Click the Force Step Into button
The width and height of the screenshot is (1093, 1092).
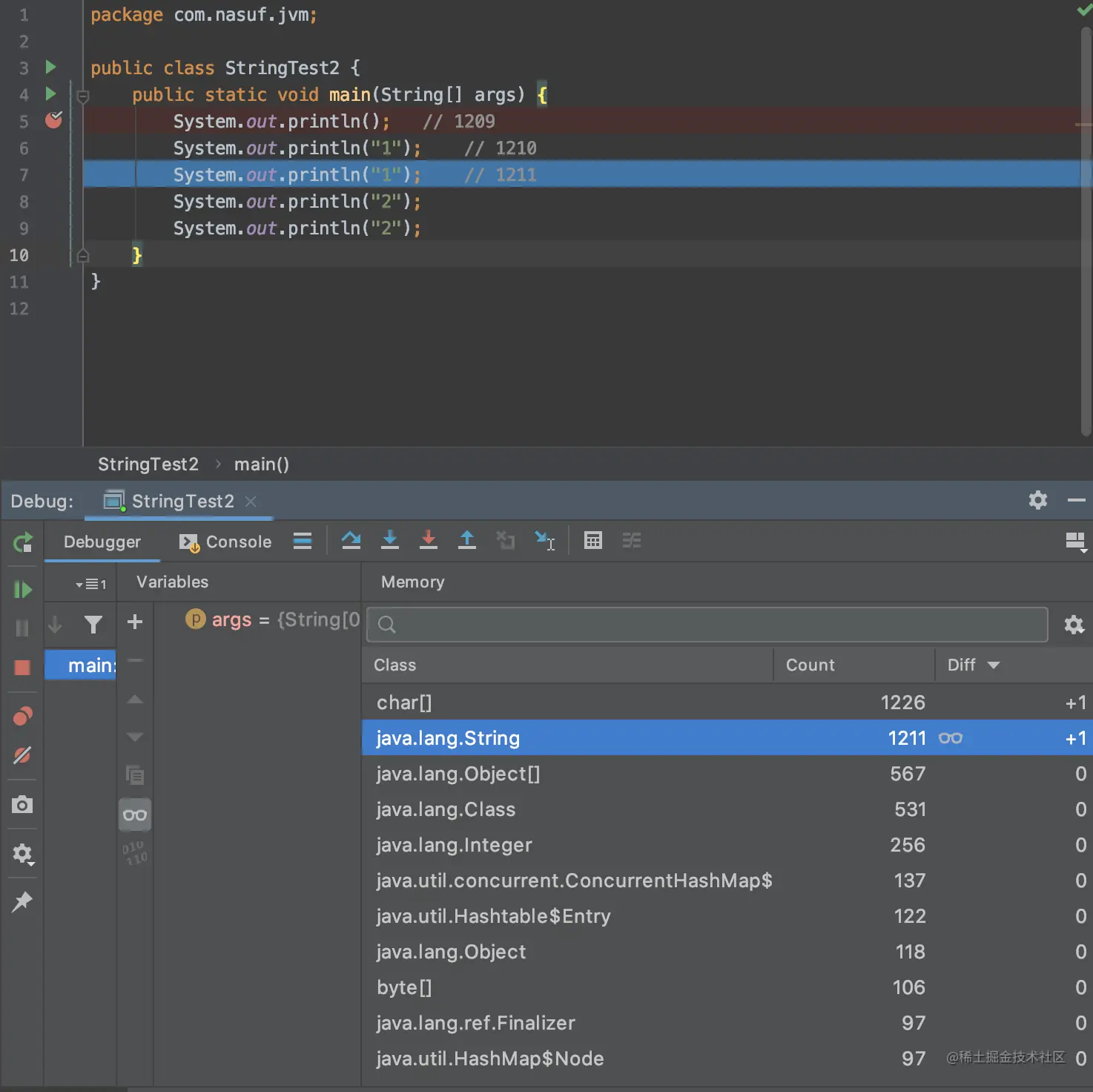click(429, 541)
